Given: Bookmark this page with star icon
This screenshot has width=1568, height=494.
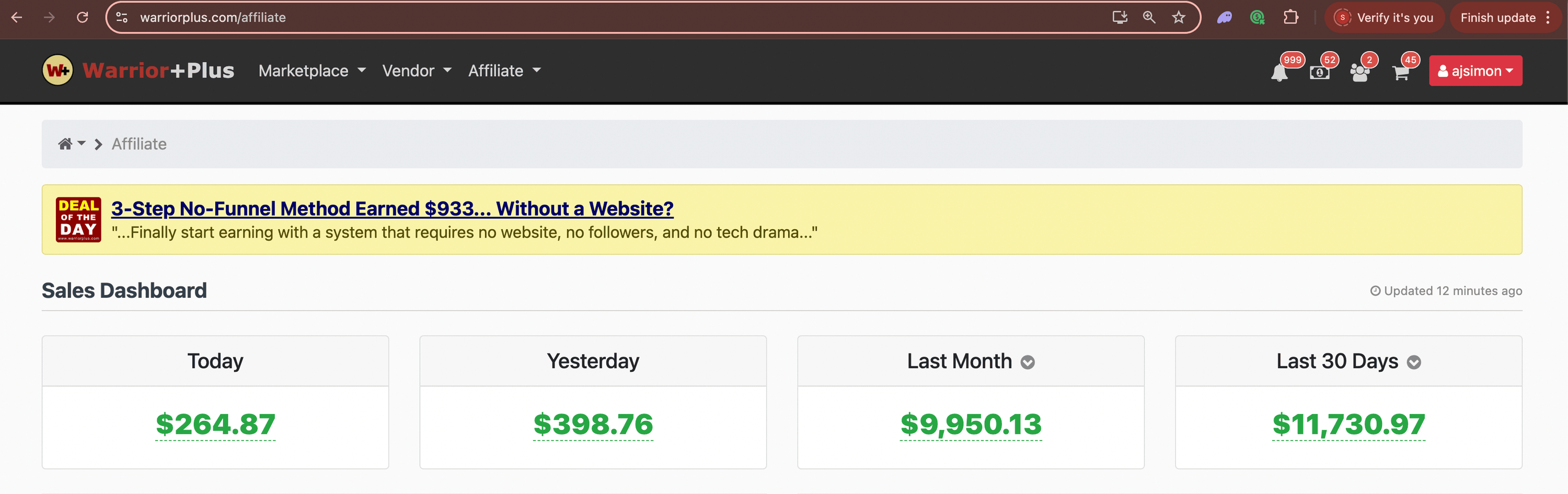Looking at the screenshot, I should [1179, 18].
